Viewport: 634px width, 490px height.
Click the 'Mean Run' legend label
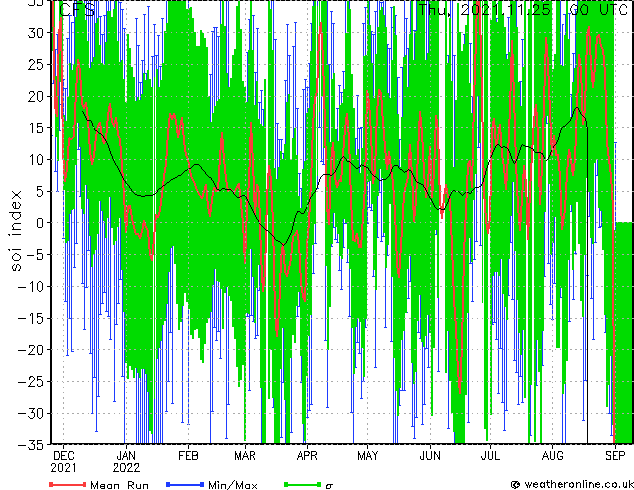[x=120, y=485]
